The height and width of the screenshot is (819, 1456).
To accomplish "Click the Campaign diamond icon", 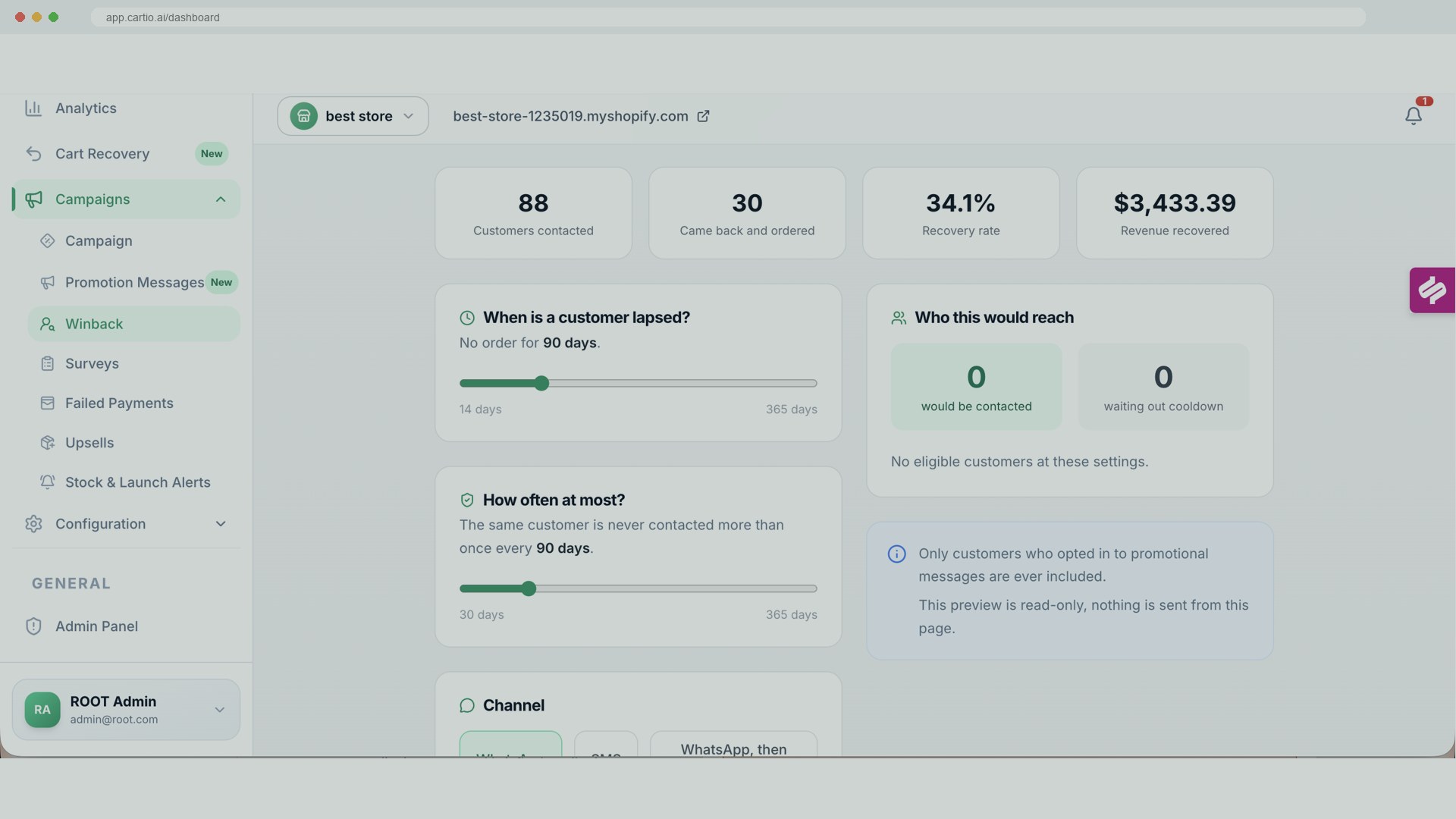I will (47, 240).
